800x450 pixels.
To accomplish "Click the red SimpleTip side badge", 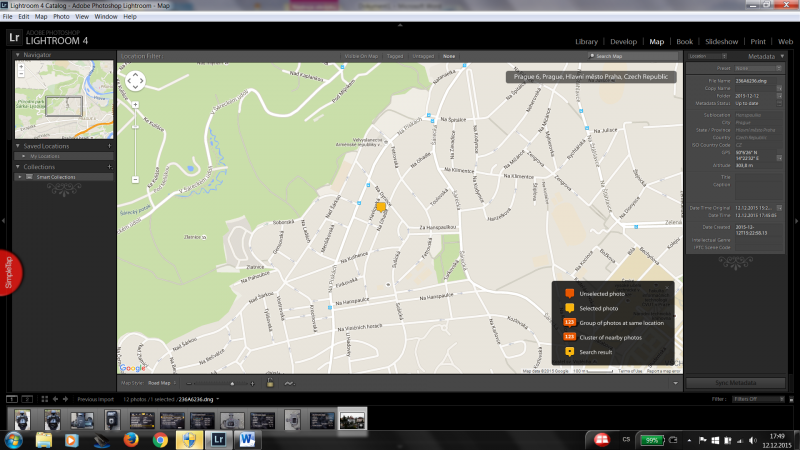I will (10, 272).
